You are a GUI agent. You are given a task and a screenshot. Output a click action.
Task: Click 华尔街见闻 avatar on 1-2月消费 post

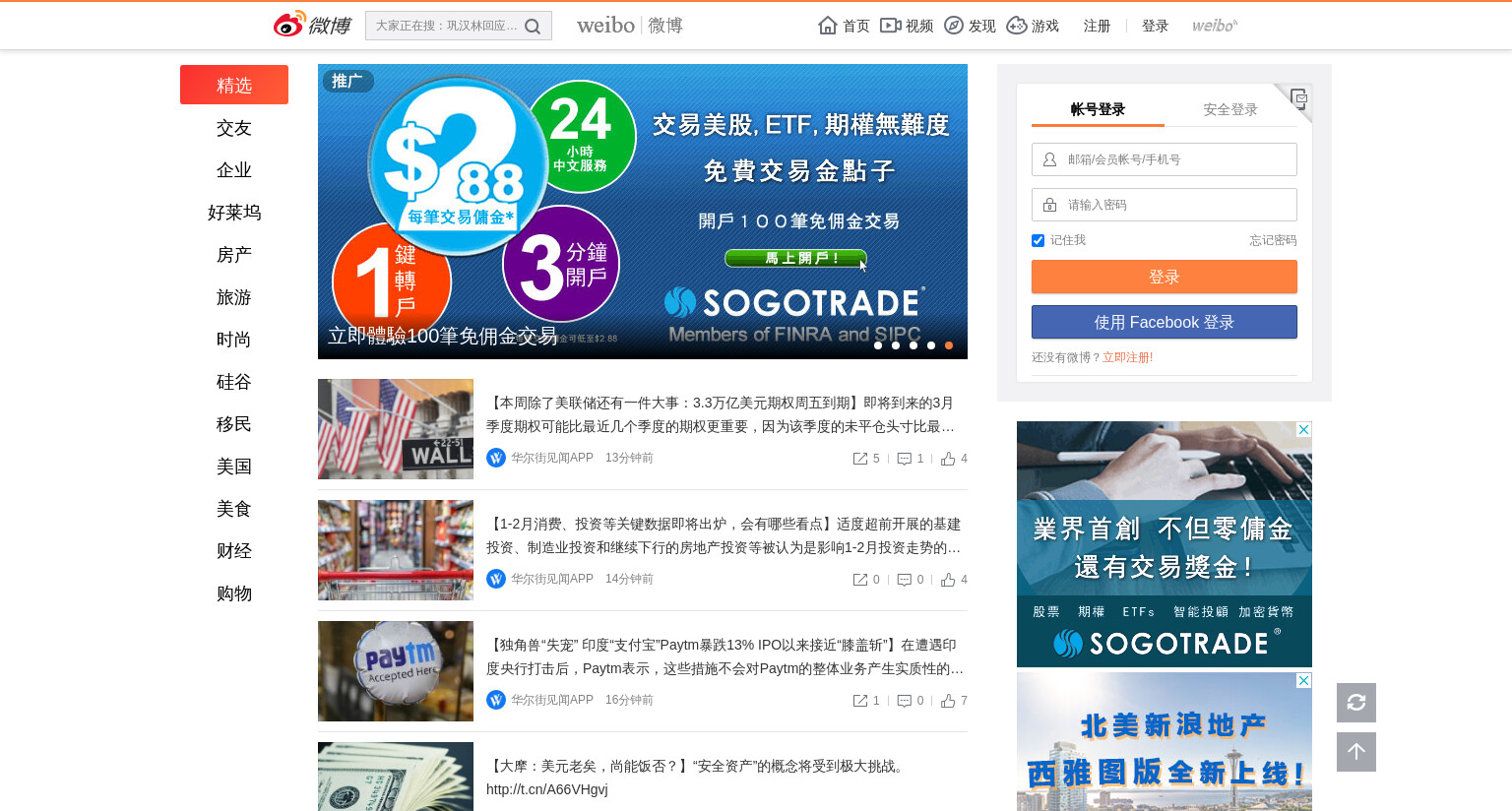pos(496,579)
